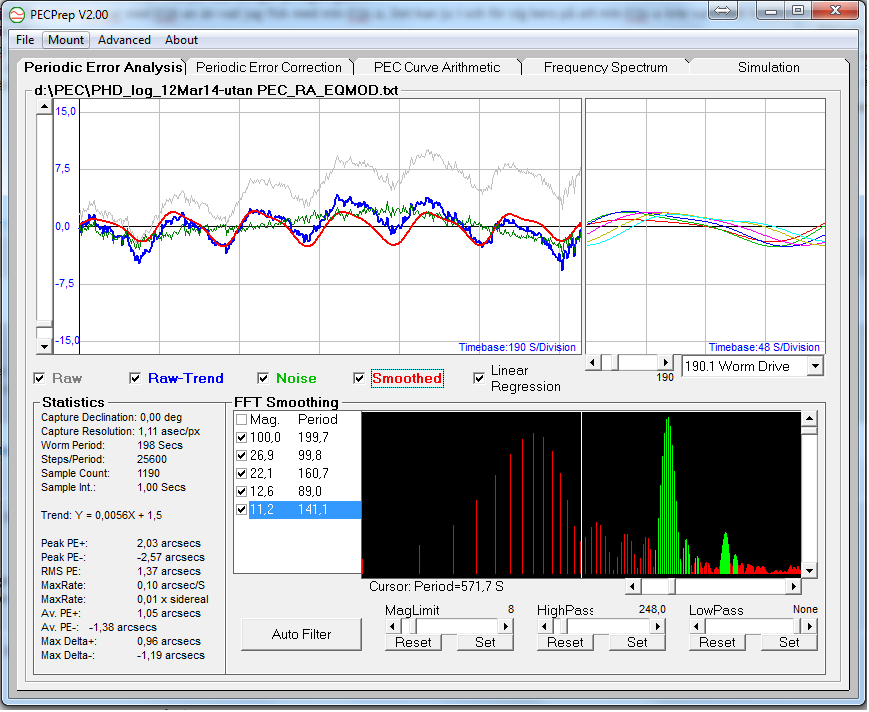Uncheck the 141,1 period row checkbox
869x712 pixels.
point(242,510)
